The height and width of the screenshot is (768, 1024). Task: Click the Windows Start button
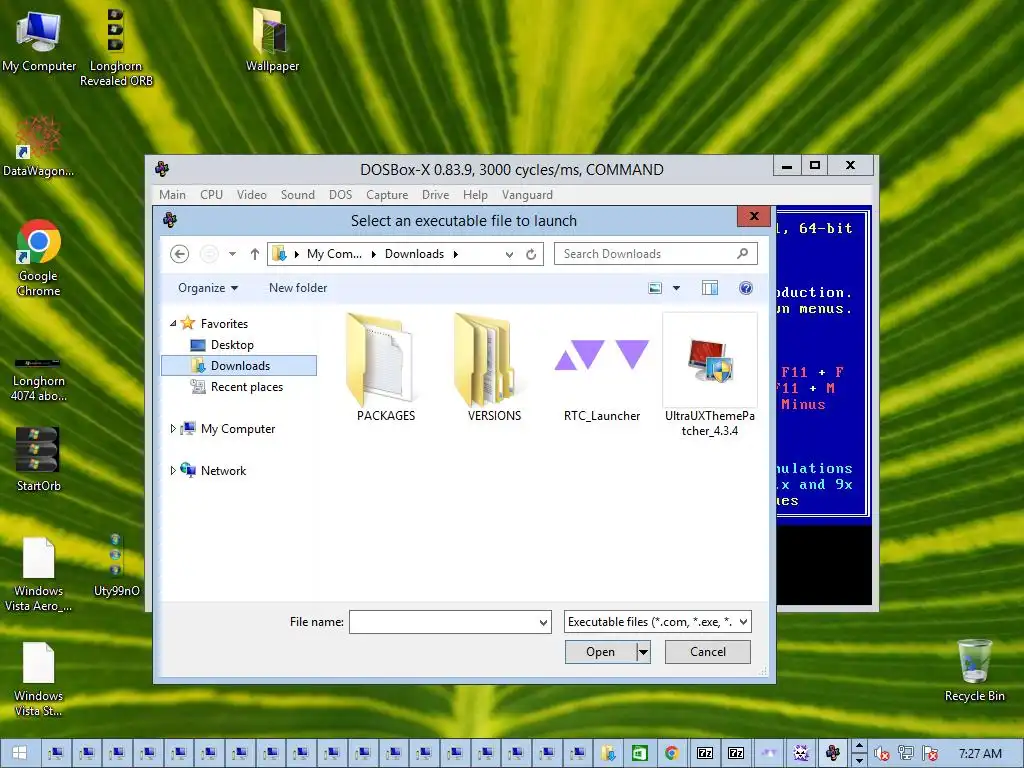pos(20,753)
